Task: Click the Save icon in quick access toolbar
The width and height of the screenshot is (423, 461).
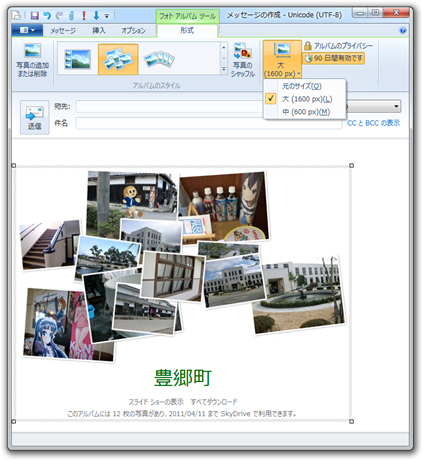Action: point(35,15)
